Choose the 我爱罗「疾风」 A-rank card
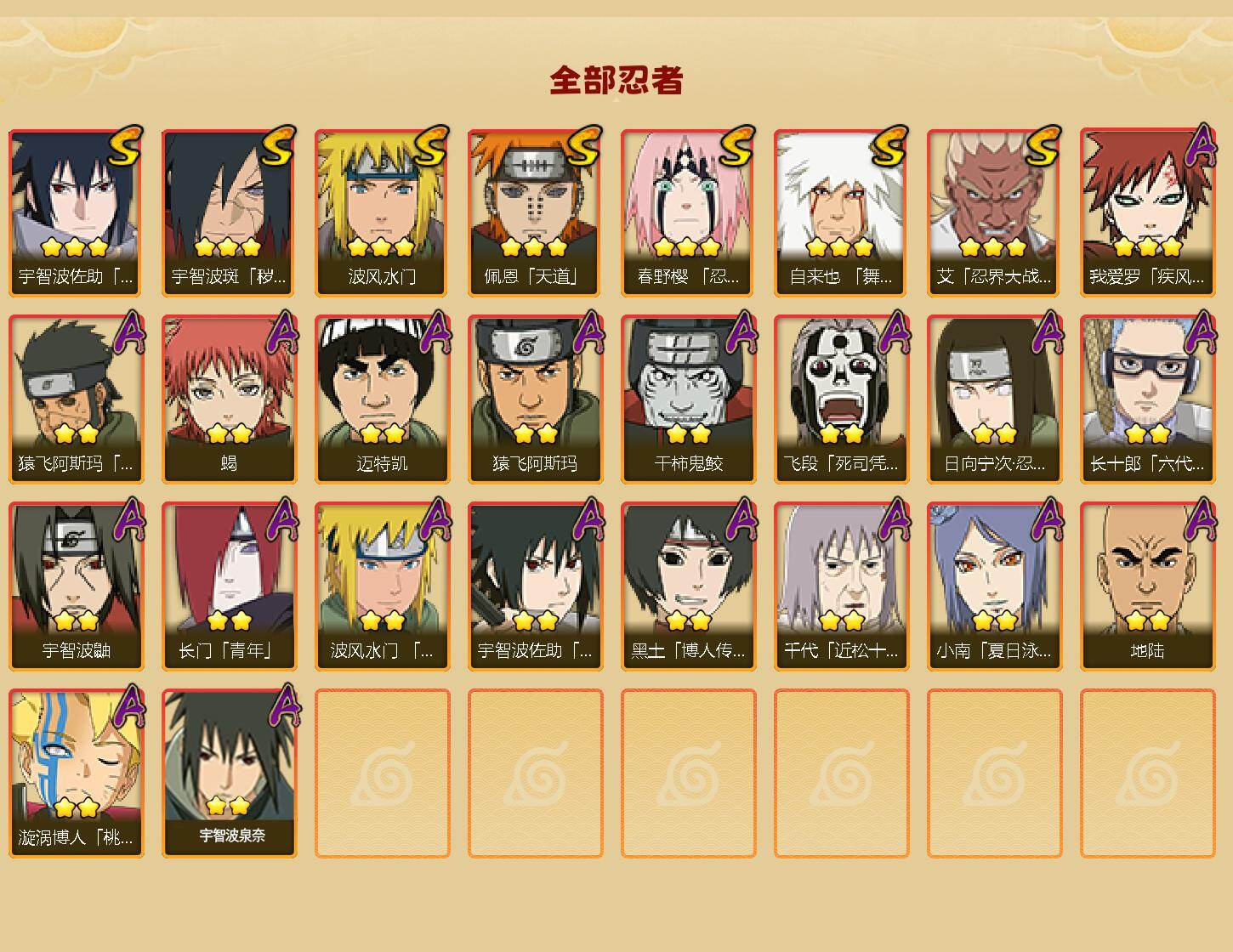The width and height of the screenshot is (1233, 952). [1147, 212]
